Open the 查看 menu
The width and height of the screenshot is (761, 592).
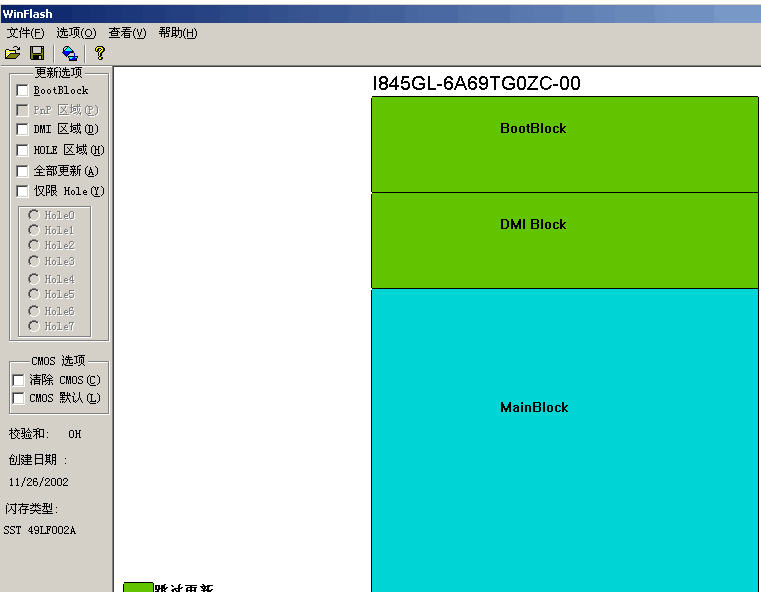click(x=127, y=33)
